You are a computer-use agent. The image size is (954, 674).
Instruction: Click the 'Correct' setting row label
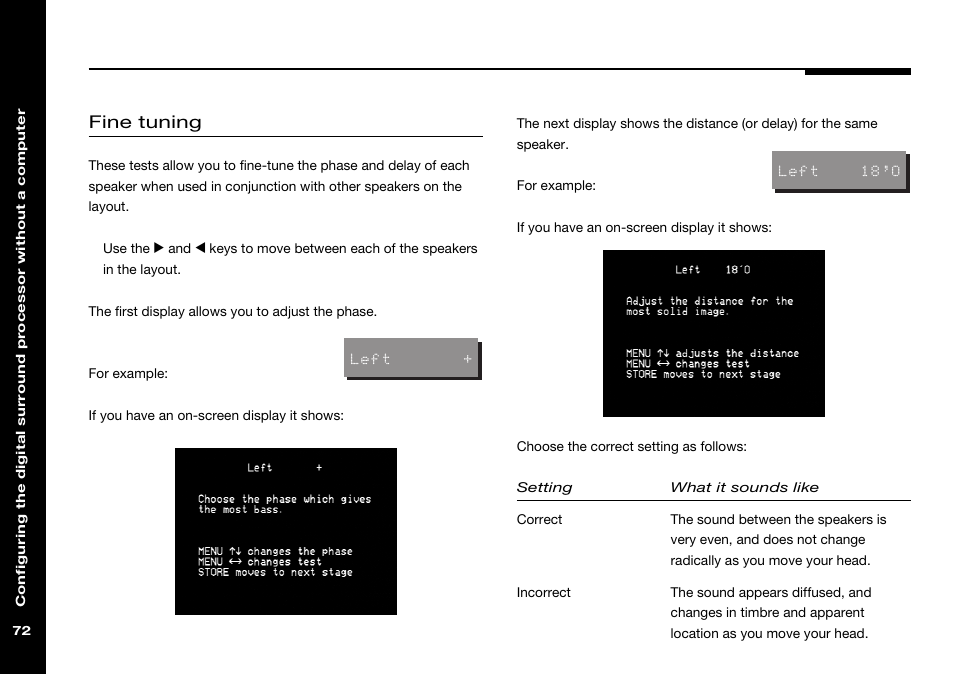539,519
